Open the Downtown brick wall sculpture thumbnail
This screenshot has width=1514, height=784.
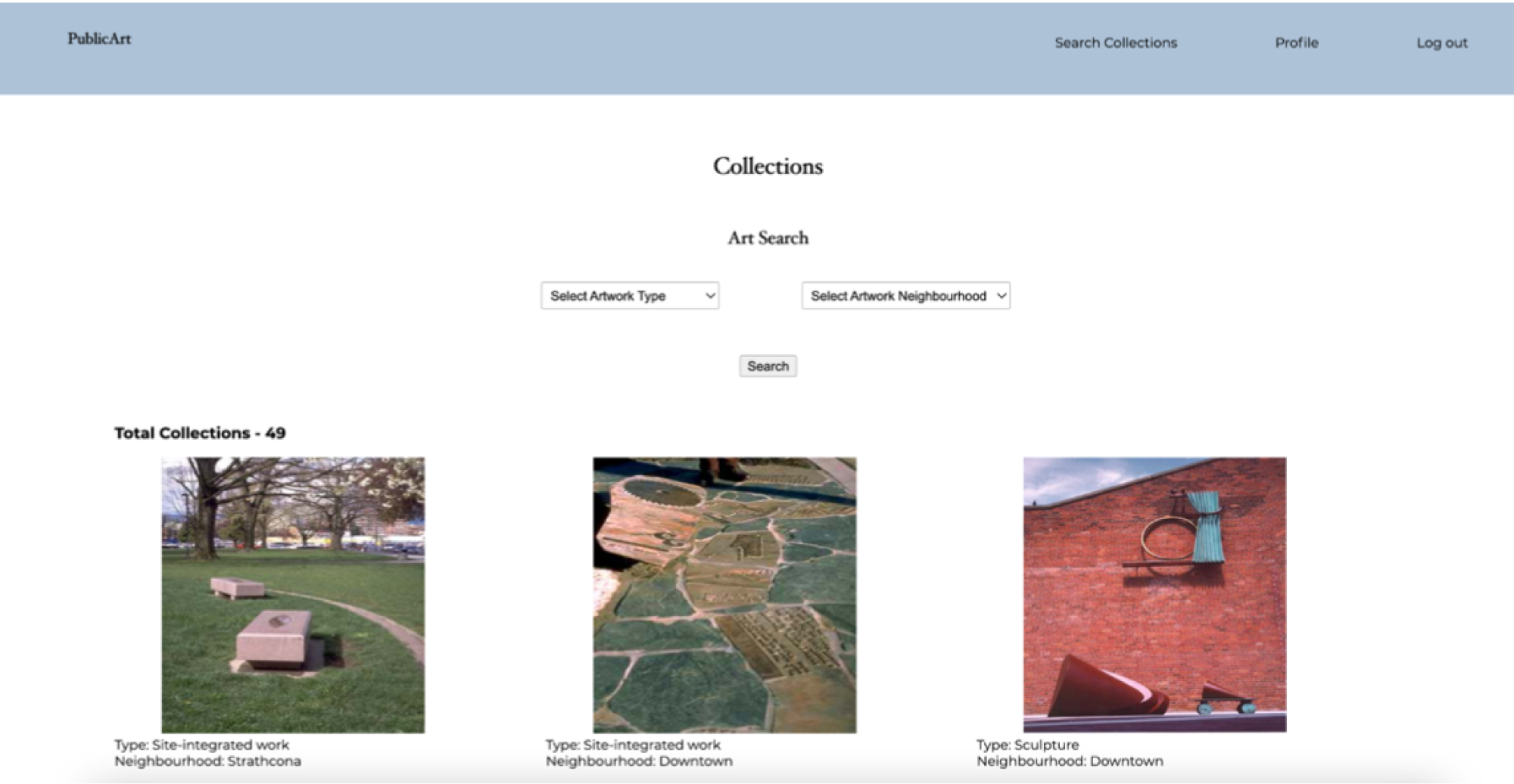(x=1154, y=595)
